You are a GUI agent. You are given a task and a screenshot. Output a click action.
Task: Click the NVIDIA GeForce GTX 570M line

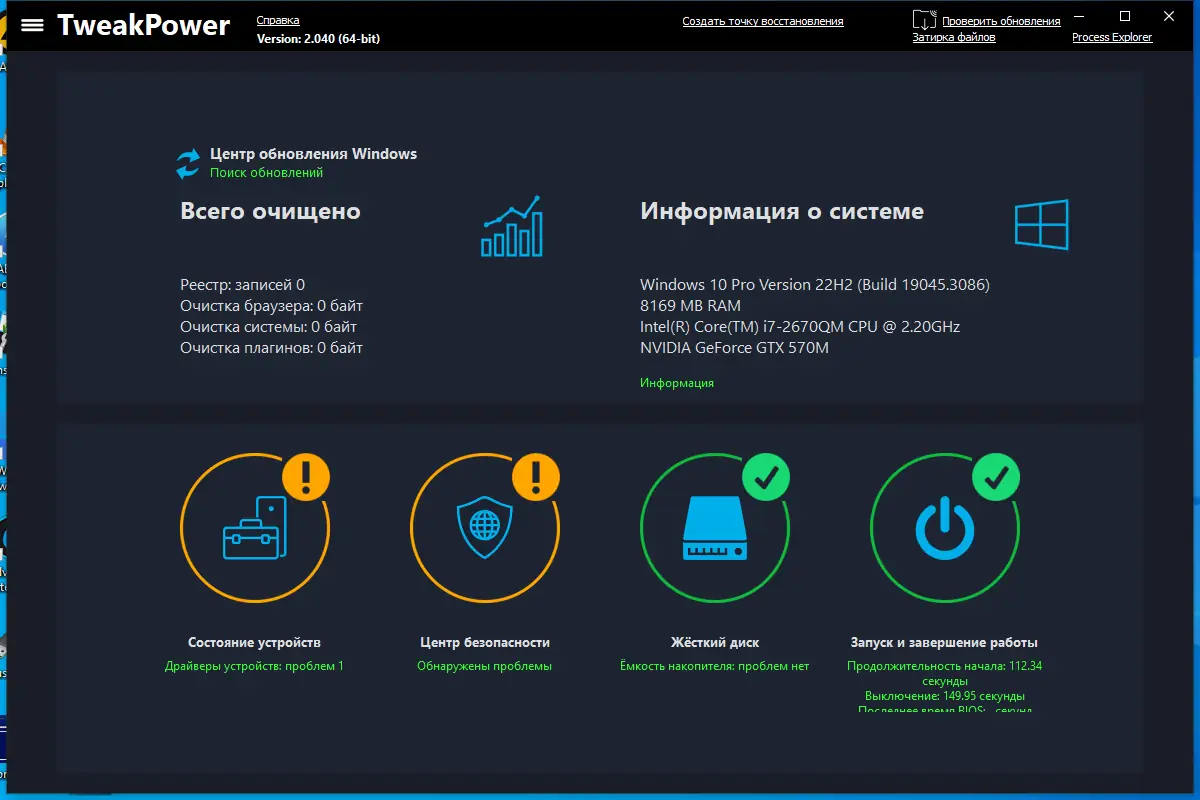click(x=734, y=348)
